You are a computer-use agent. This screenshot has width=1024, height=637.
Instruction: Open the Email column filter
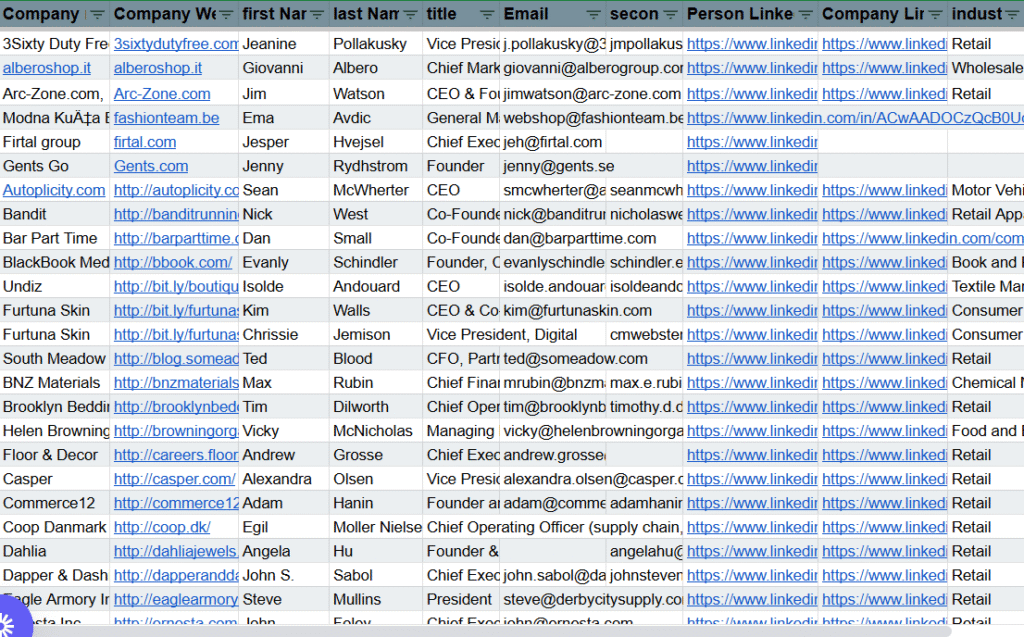click(594, 14)
